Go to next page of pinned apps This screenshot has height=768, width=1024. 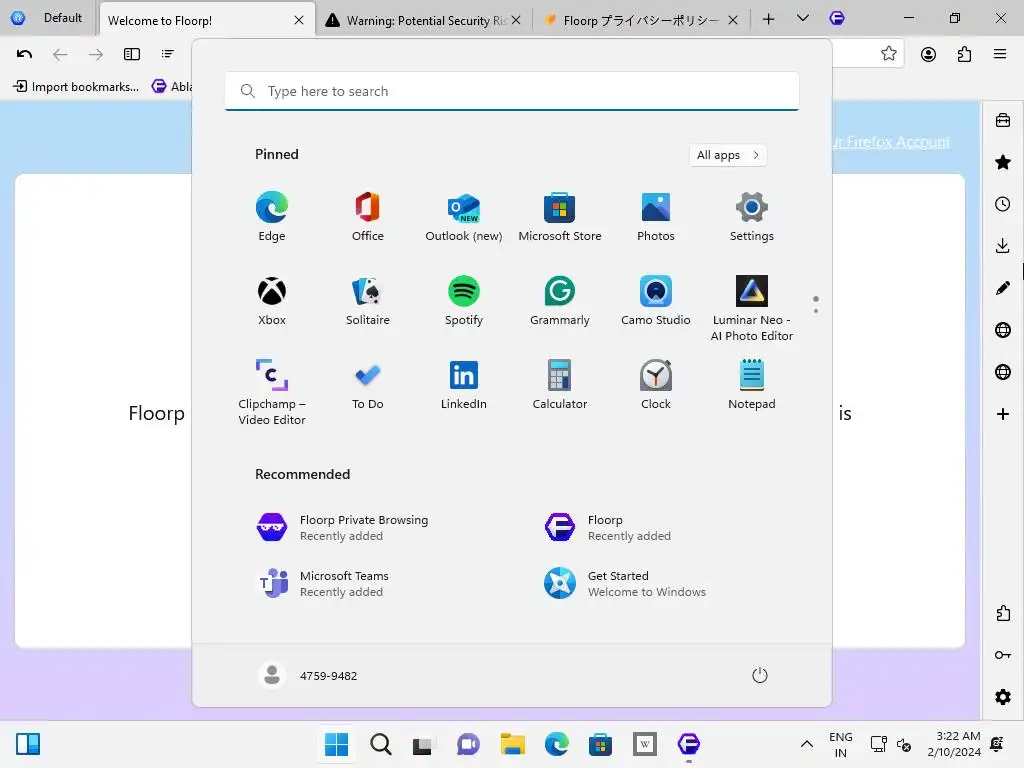816,311
